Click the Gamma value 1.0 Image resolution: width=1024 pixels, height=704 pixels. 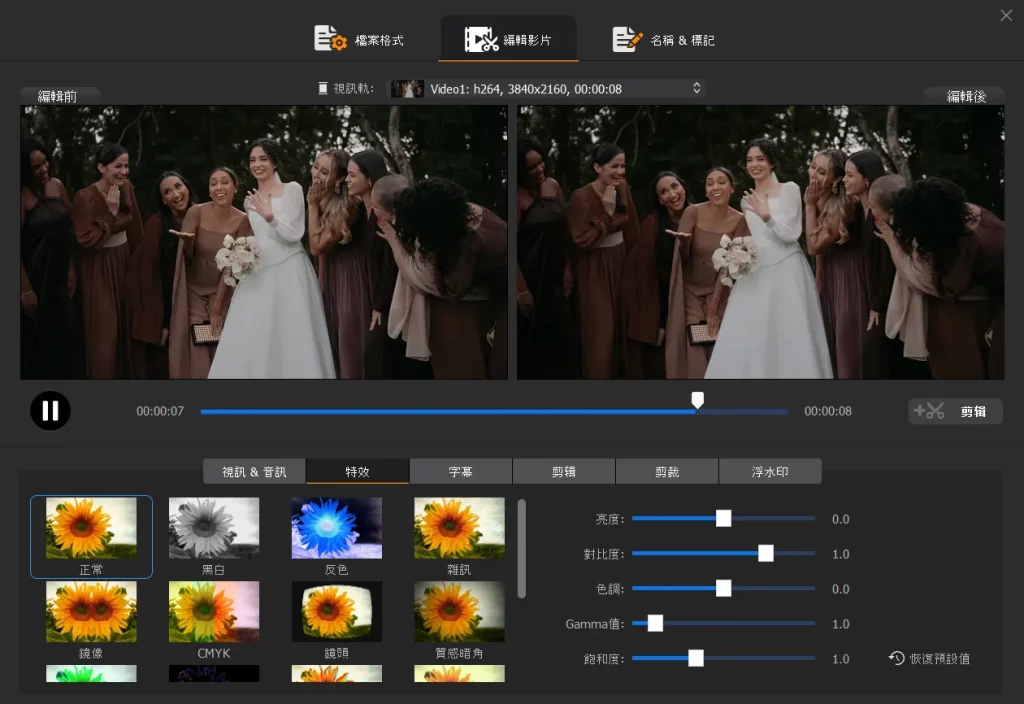[x=840, y=624]
